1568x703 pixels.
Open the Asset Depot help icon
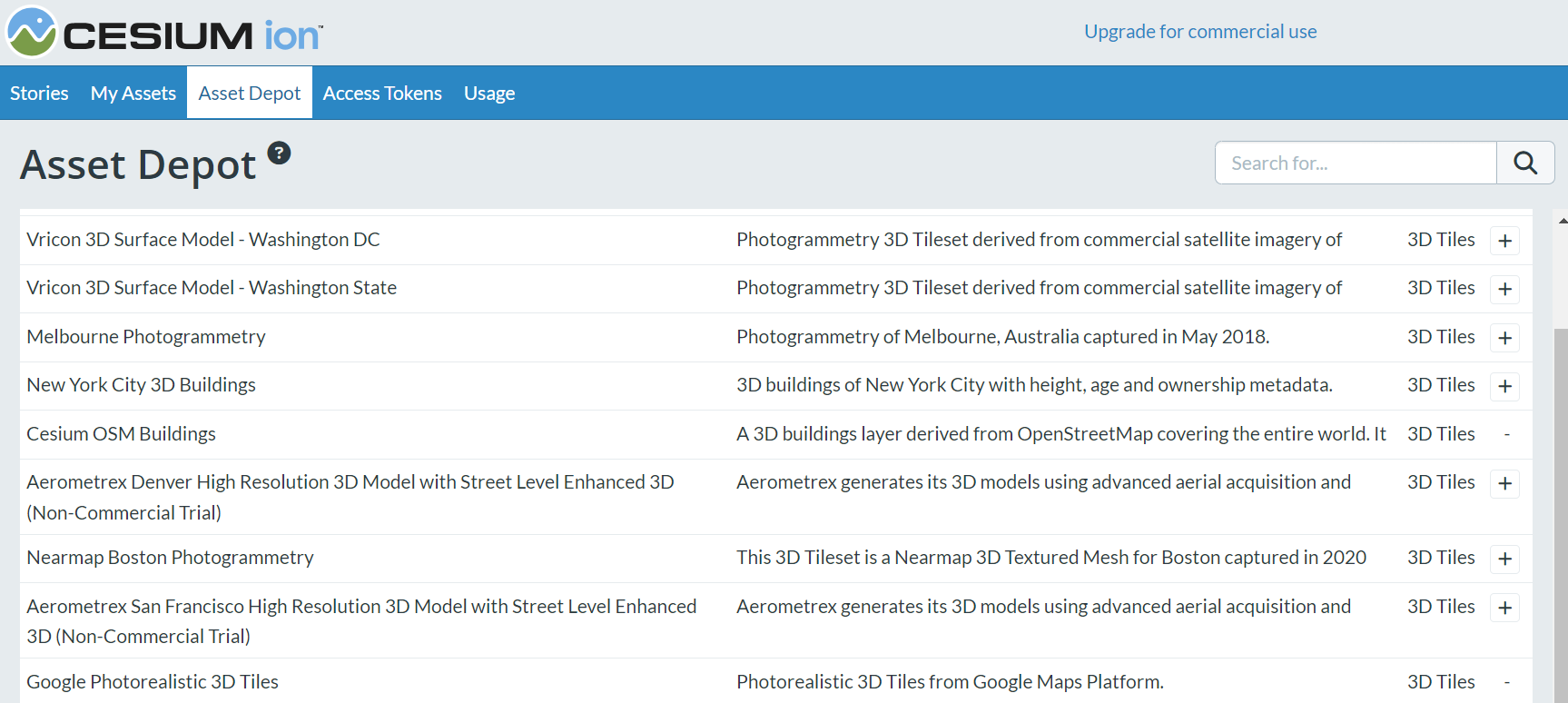coord(279,153)
